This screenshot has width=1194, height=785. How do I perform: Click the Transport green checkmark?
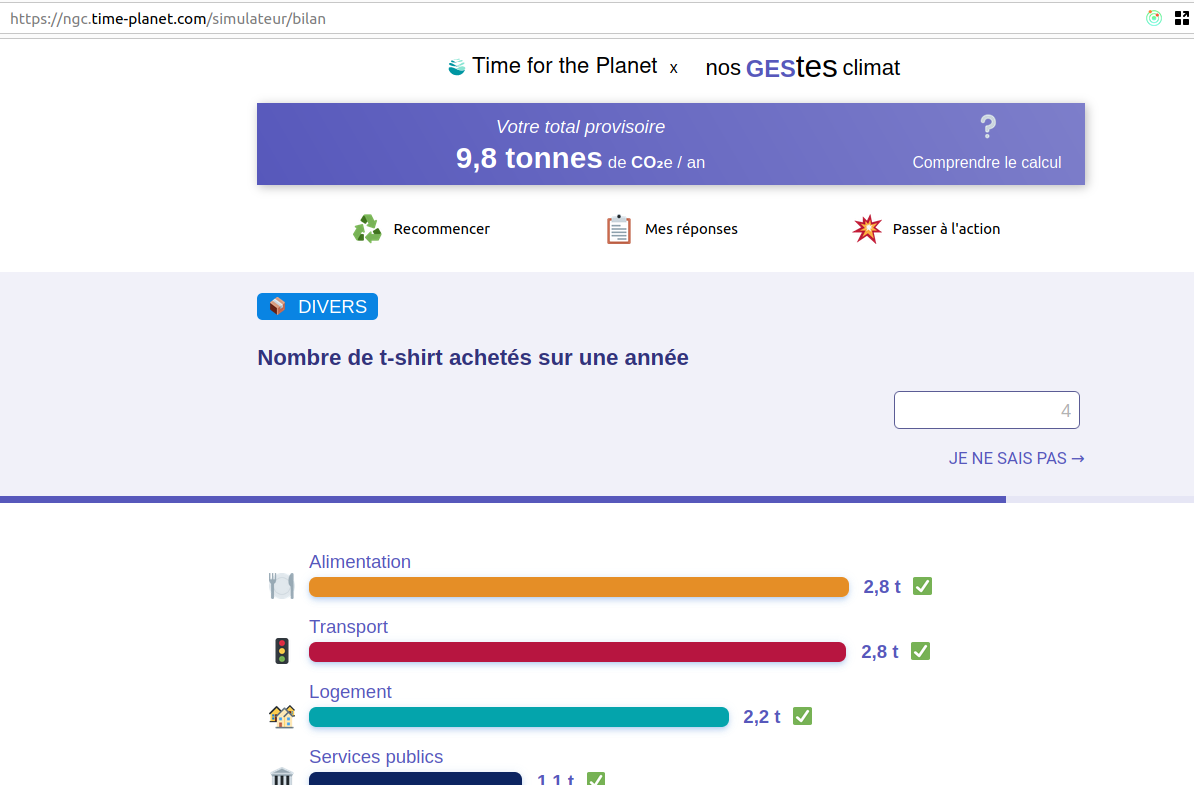[x=920, y=652]
